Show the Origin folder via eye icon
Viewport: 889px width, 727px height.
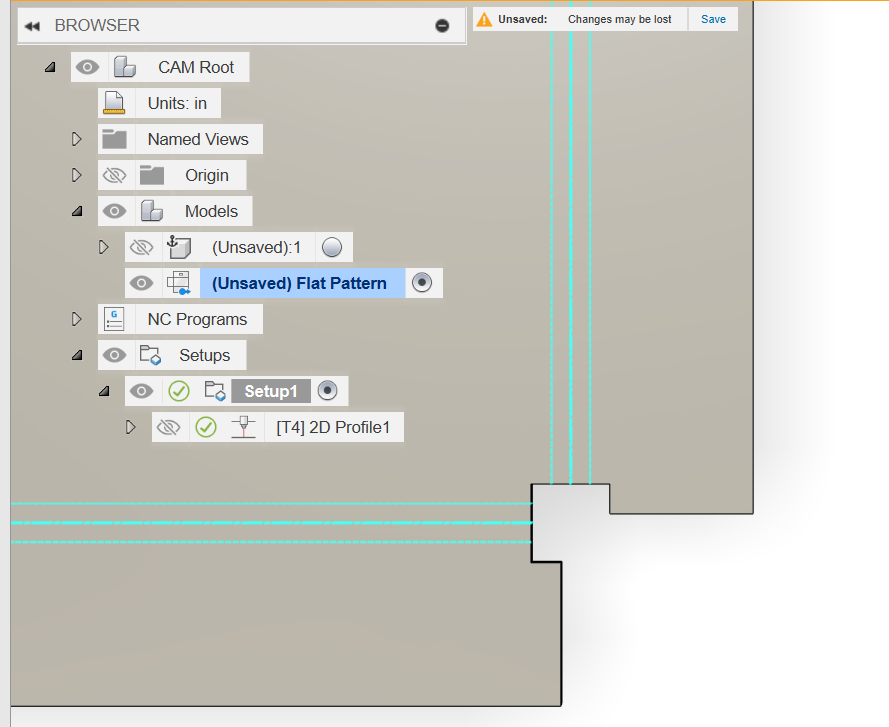pyautogui.click(x=115, y=175)
